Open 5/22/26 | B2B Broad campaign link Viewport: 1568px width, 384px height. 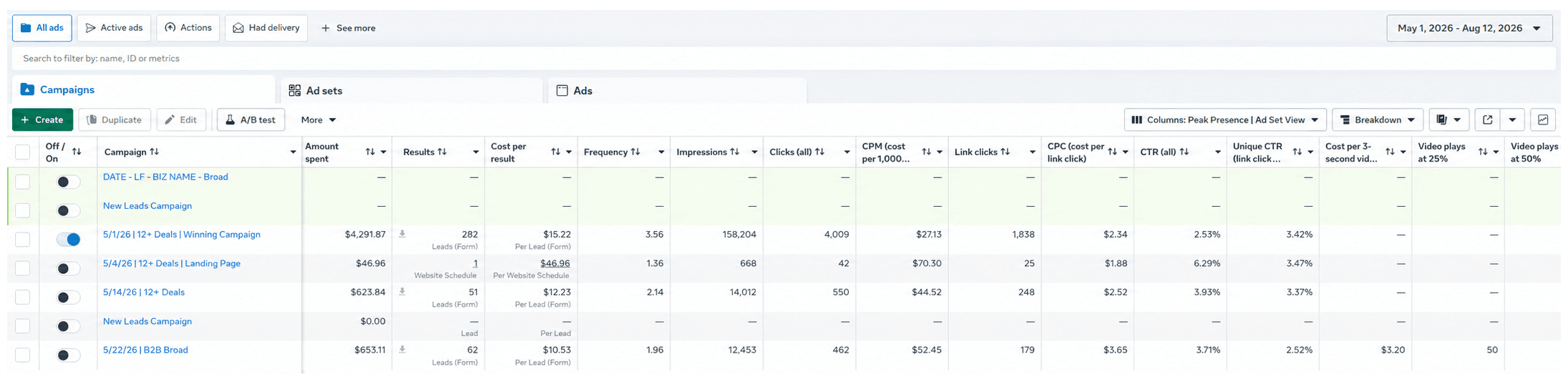[x=145, y=350]
